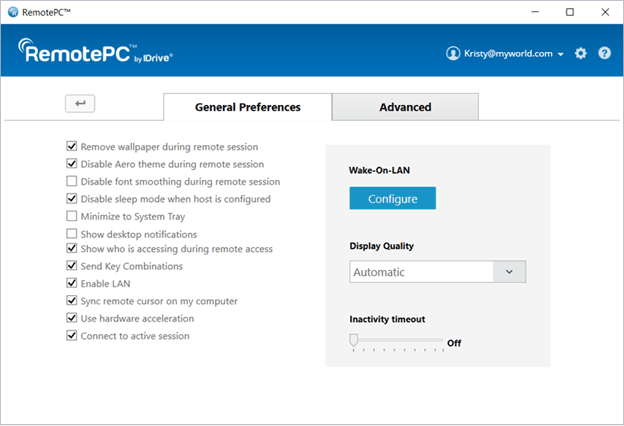The image size is (624, 426).
Task: Click the Wake-On-LAN heading
Action: (379, 170)
